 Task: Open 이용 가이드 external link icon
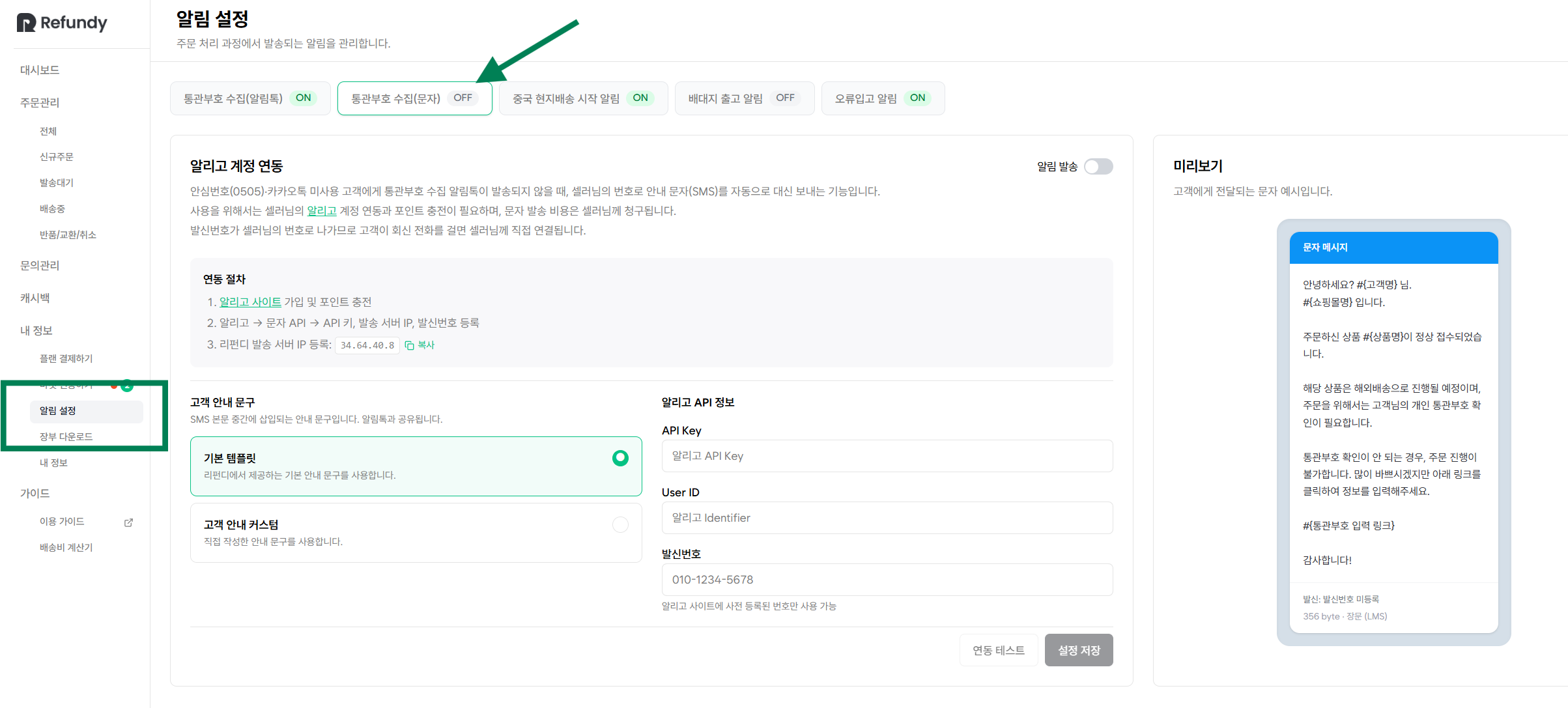(x=129, y=522)
